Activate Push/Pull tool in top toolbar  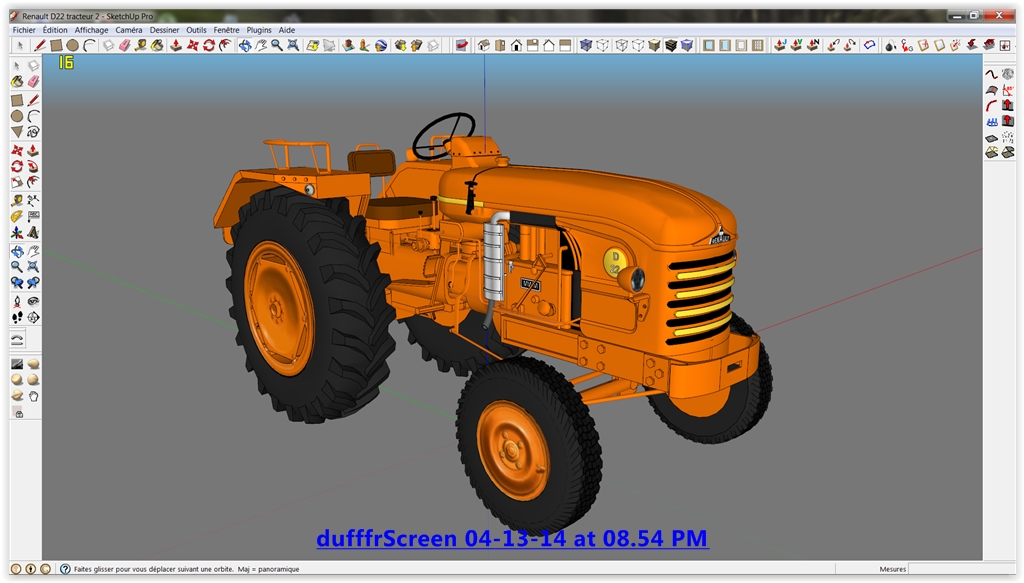click(176, 45)
